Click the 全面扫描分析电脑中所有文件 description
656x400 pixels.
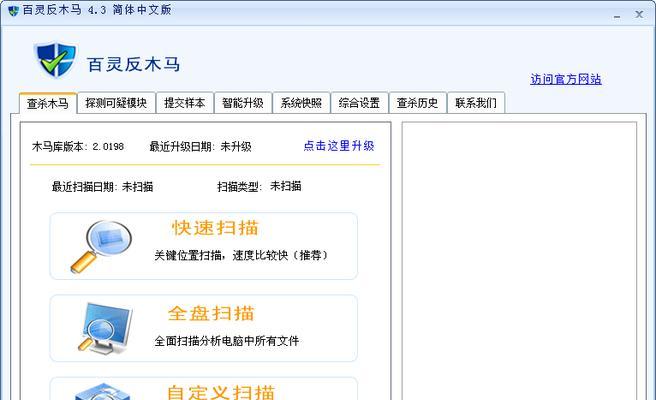click(x=227, y=341)
